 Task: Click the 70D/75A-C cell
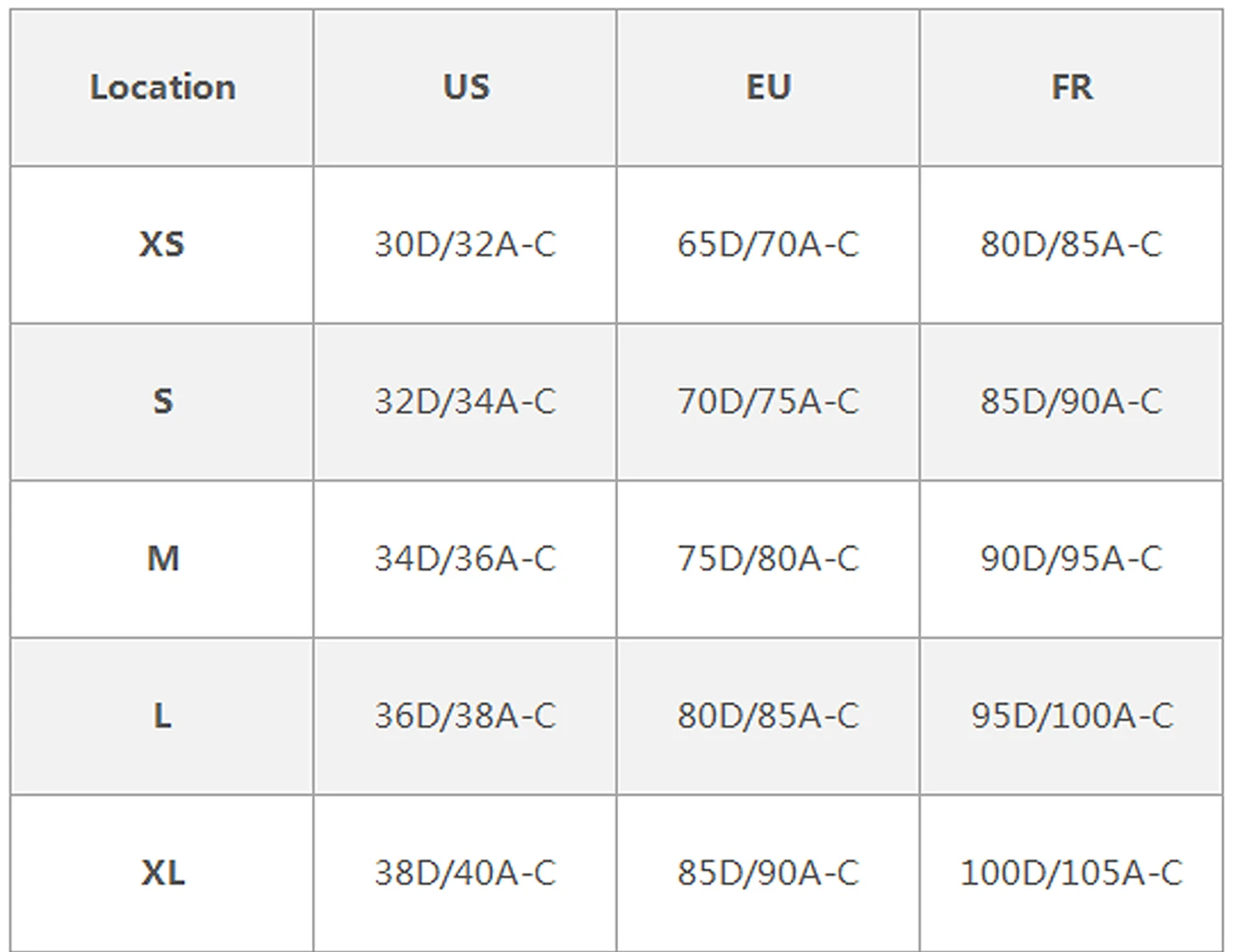click(768, 402)
